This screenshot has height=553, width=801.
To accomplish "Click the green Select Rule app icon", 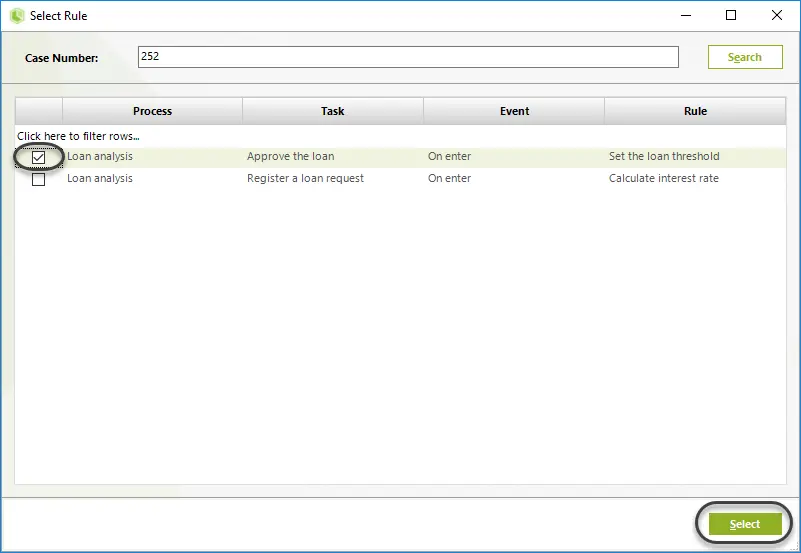I will point(17,16).
